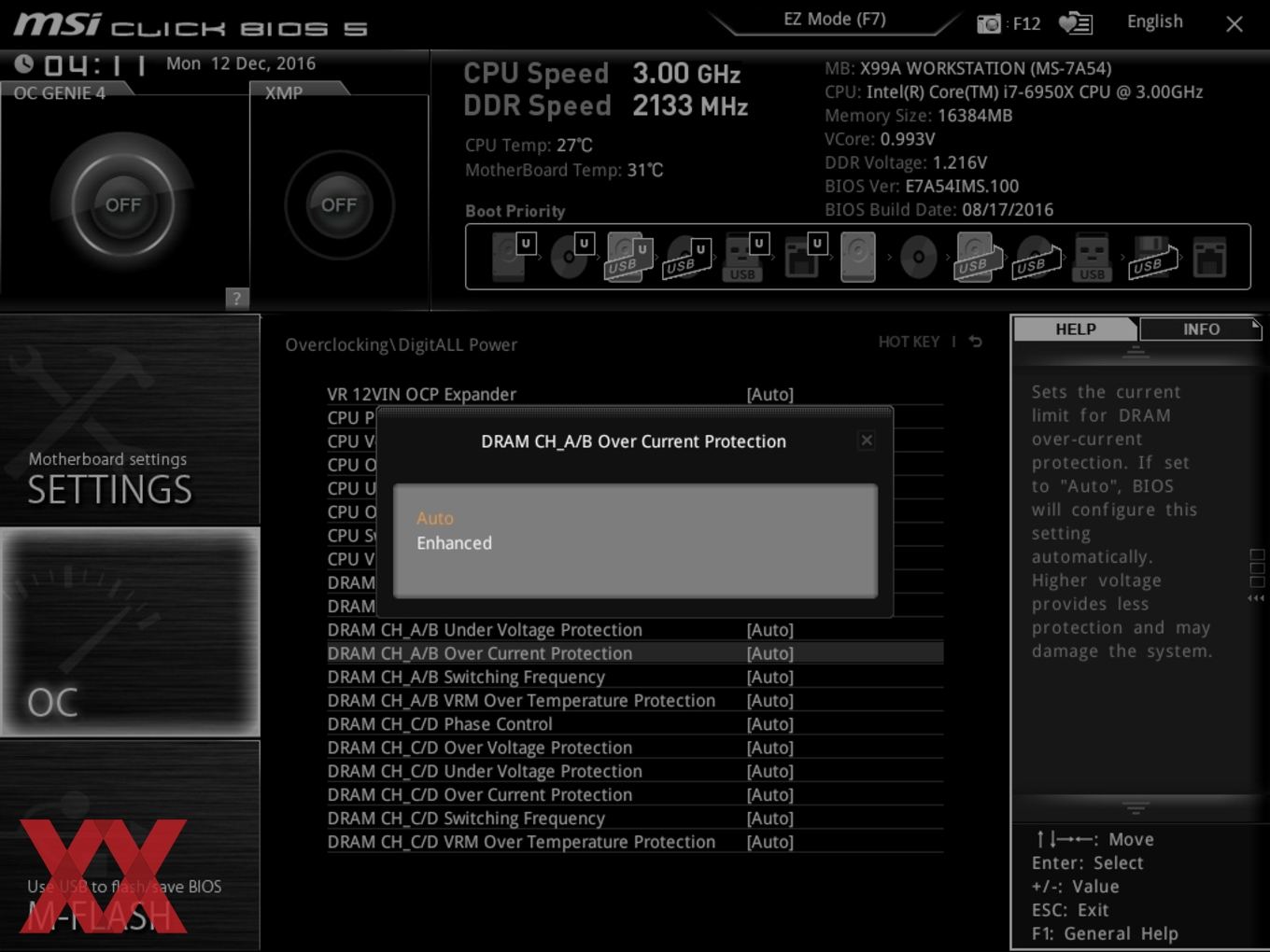Open DRAM CH_C/D Over Current Protection [Auto] value

pyautogui.click(x=770, y=795)
